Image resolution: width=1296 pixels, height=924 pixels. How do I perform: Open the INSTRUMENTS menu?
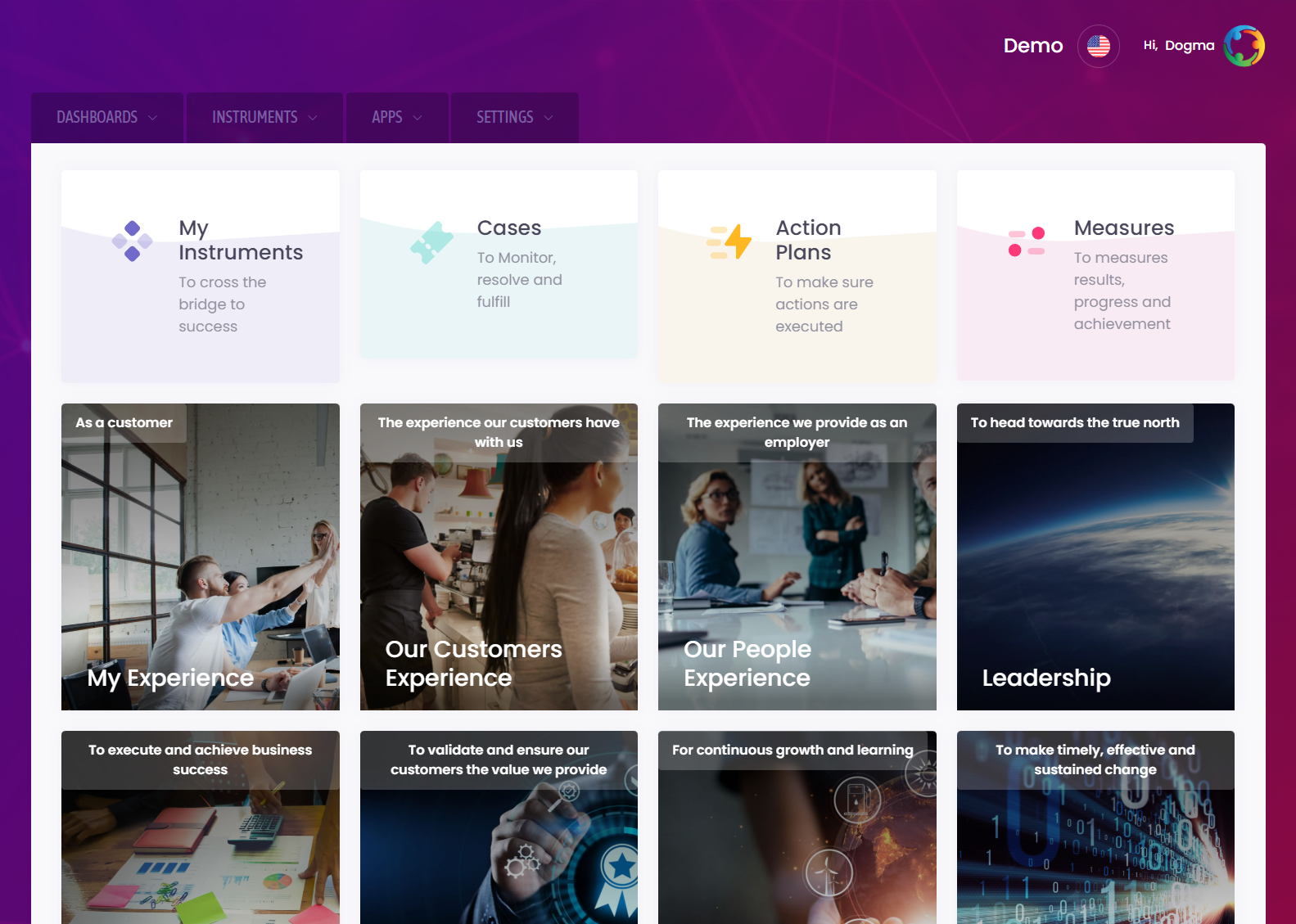pyautogui.click(x=264, y=118)
